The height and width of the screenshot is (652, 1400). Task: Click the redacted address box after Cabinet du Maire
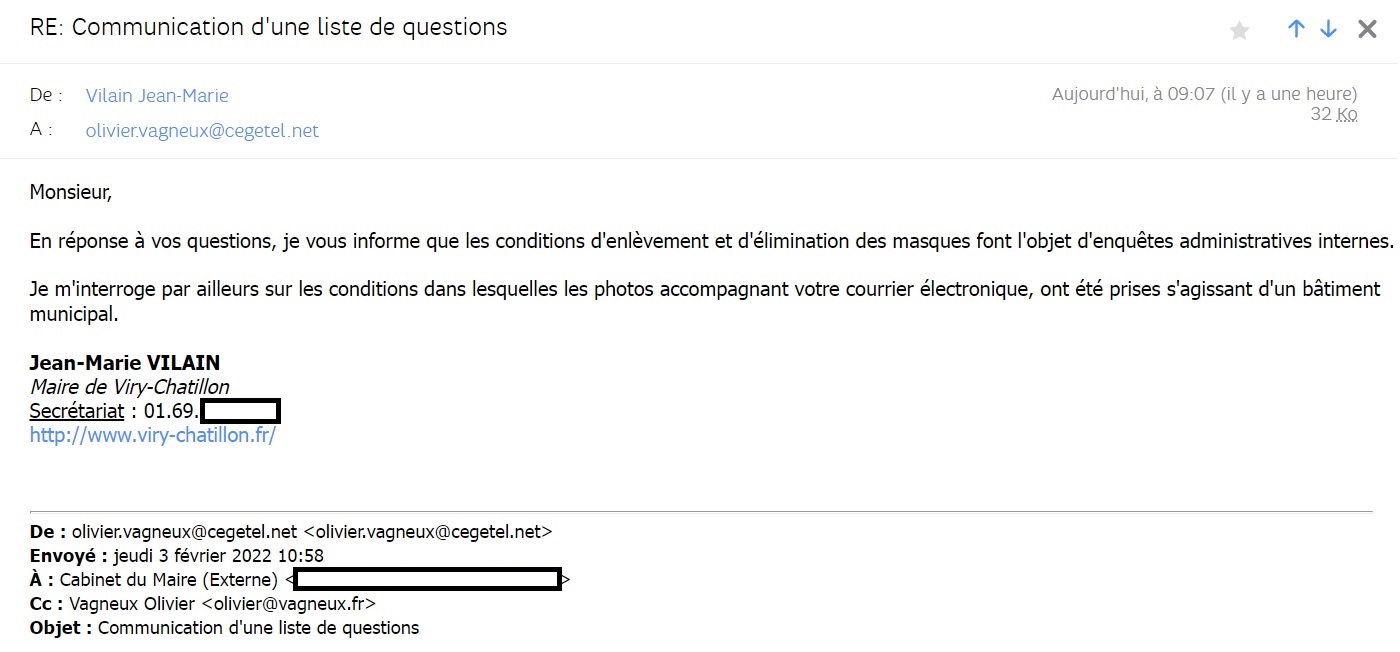point(427,579)
